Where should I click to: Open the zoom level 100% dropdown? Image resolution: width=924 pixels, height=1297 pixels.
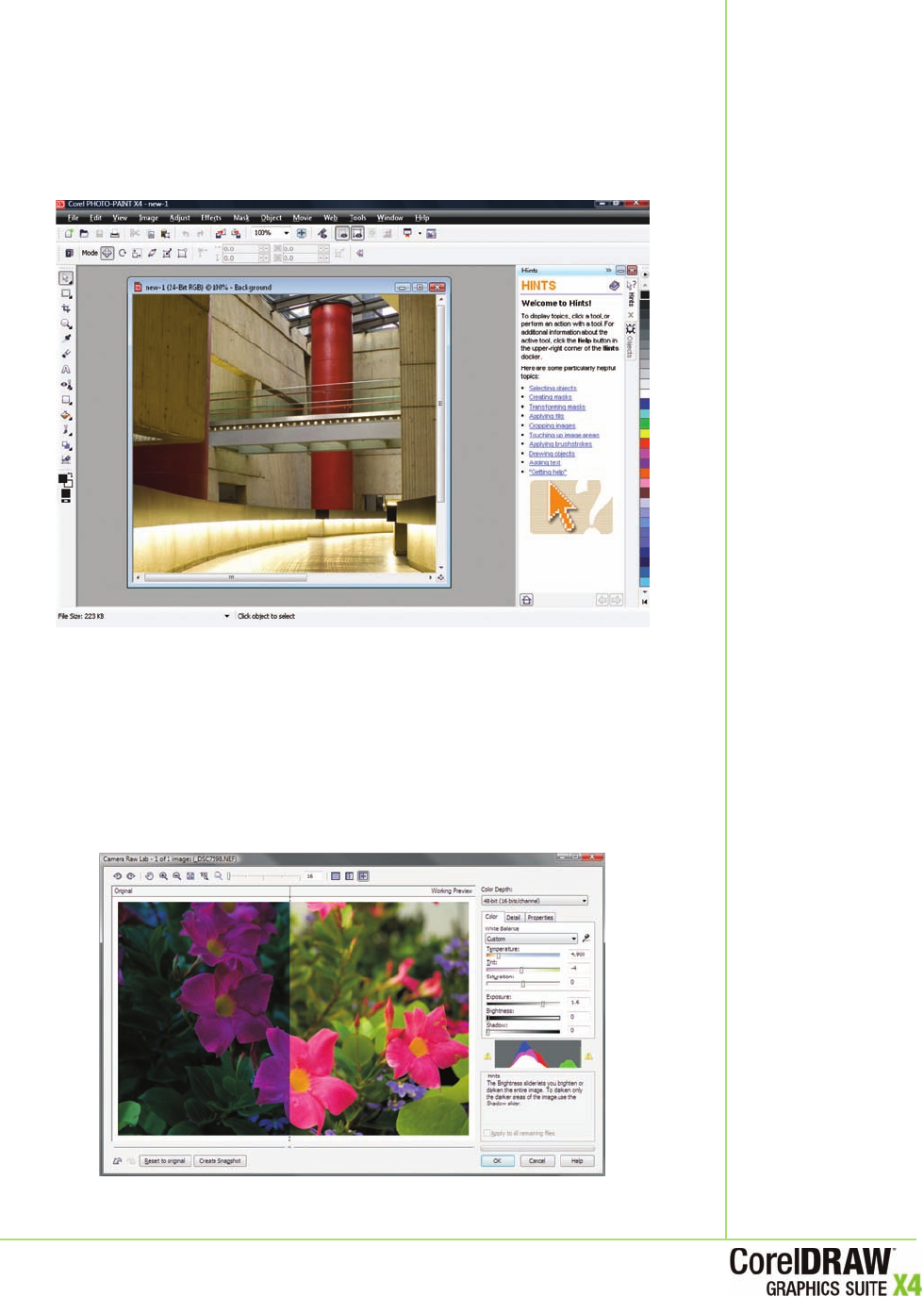click(287, 233)
